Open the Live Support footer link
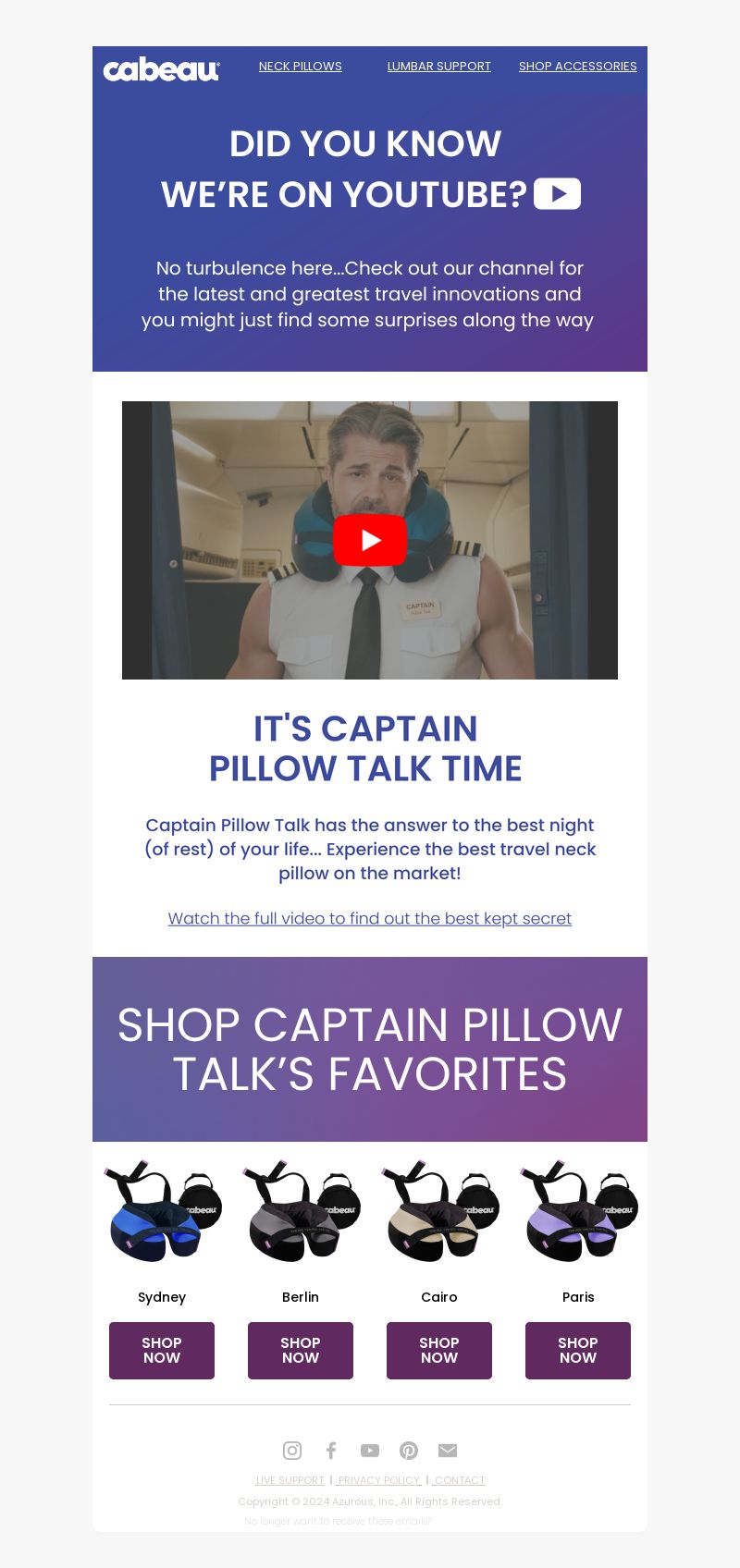 pos(290,1480)
